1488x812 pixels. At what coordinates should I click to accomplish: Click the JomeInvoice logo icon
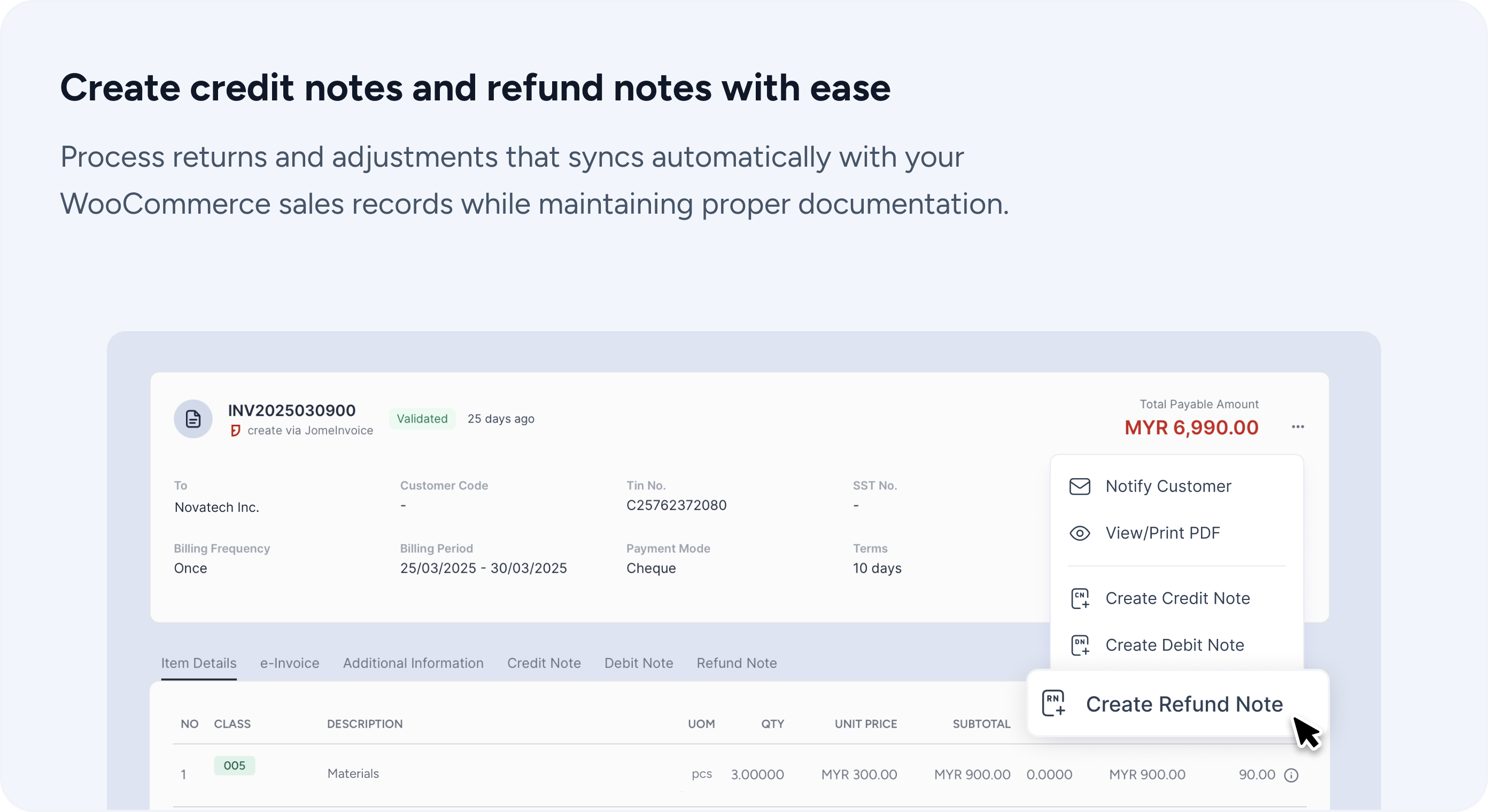(x=235, y=431)
